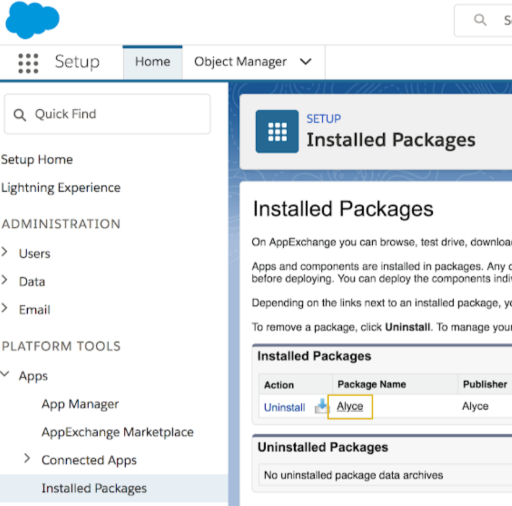Switch to the Object Manager tab
The image size is (512, 506).
[240, 62]
